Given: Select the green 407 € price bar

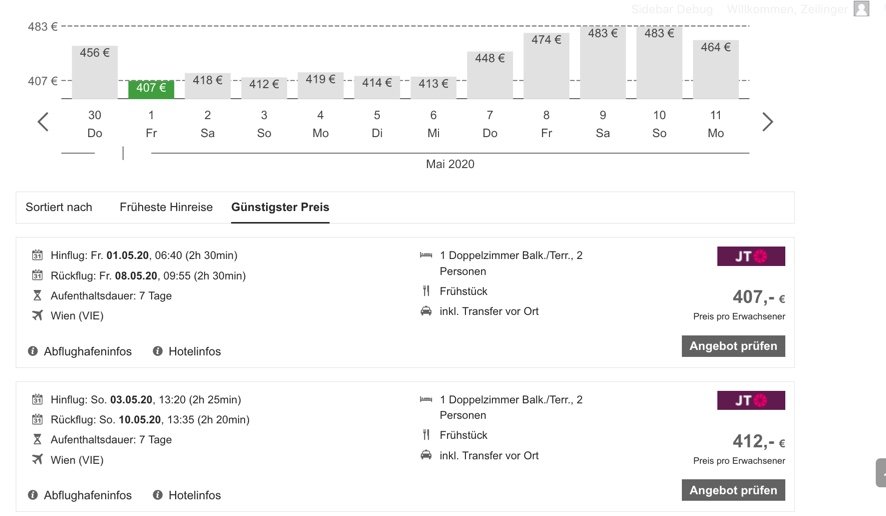Looking at the screenshot, I should pyautogui.click(x=151, y=88).
